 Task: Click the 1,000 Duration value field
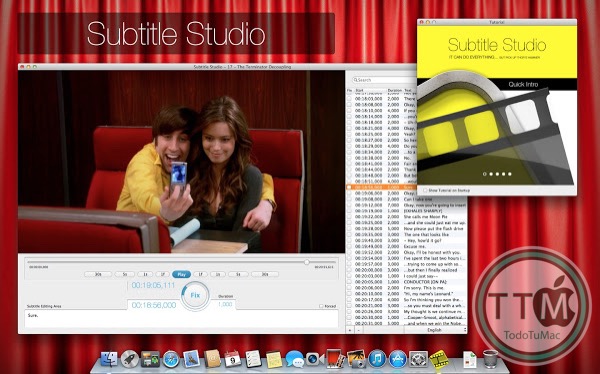click(225, 304)
